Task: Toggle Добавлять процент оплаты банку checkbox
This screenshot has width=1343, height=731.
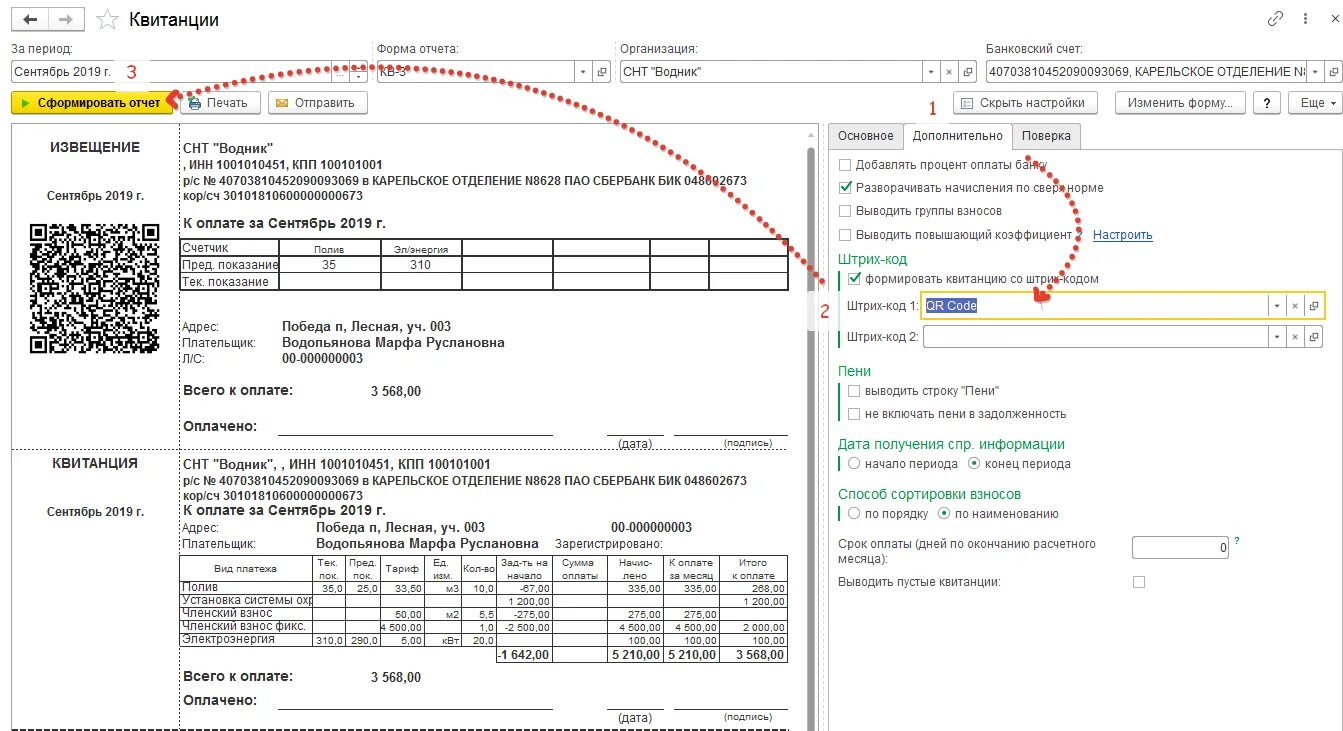Action: [x=846, y=165]
